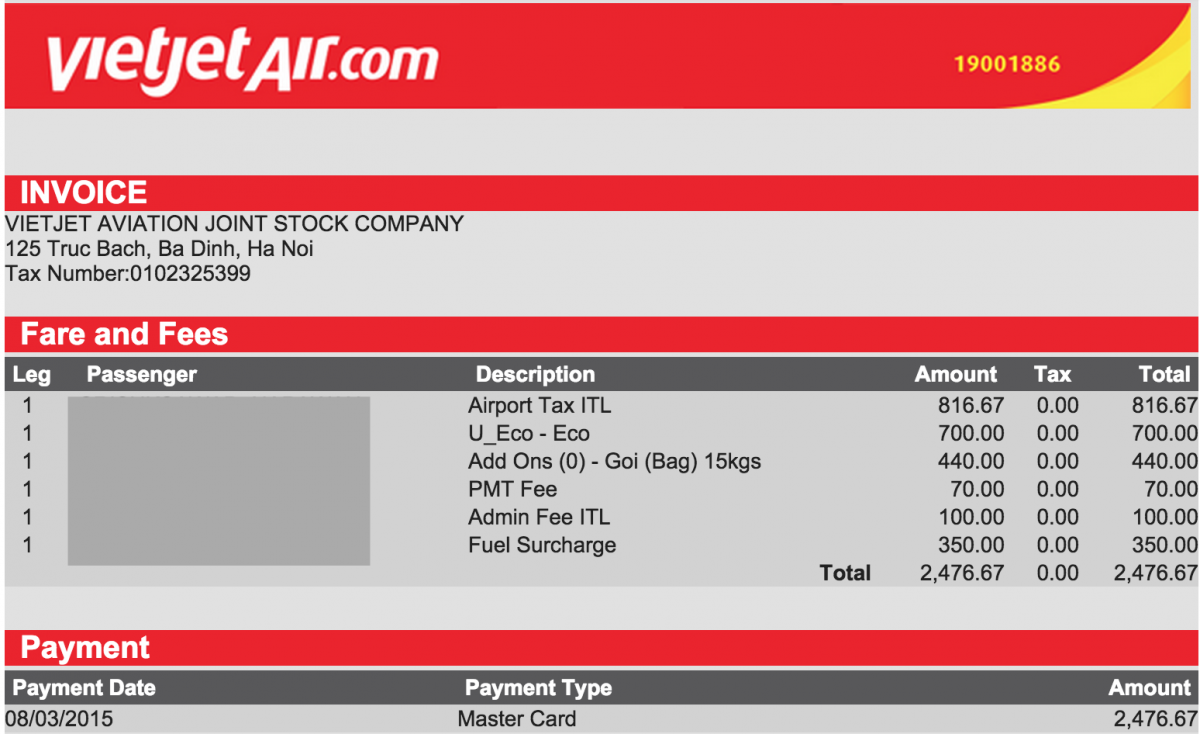This screenshot has width=1200, height=734.
Task: Click the Amount cell 70.00 for PMT Fee
Action: 977,490
